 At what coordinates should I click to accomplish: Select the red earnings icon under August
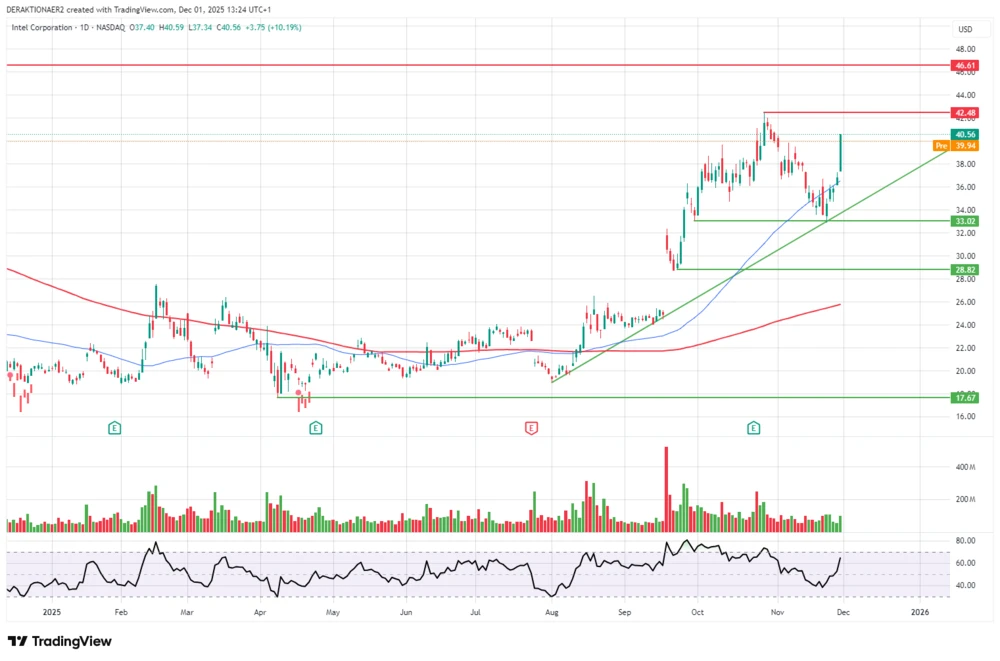[531, 427]
